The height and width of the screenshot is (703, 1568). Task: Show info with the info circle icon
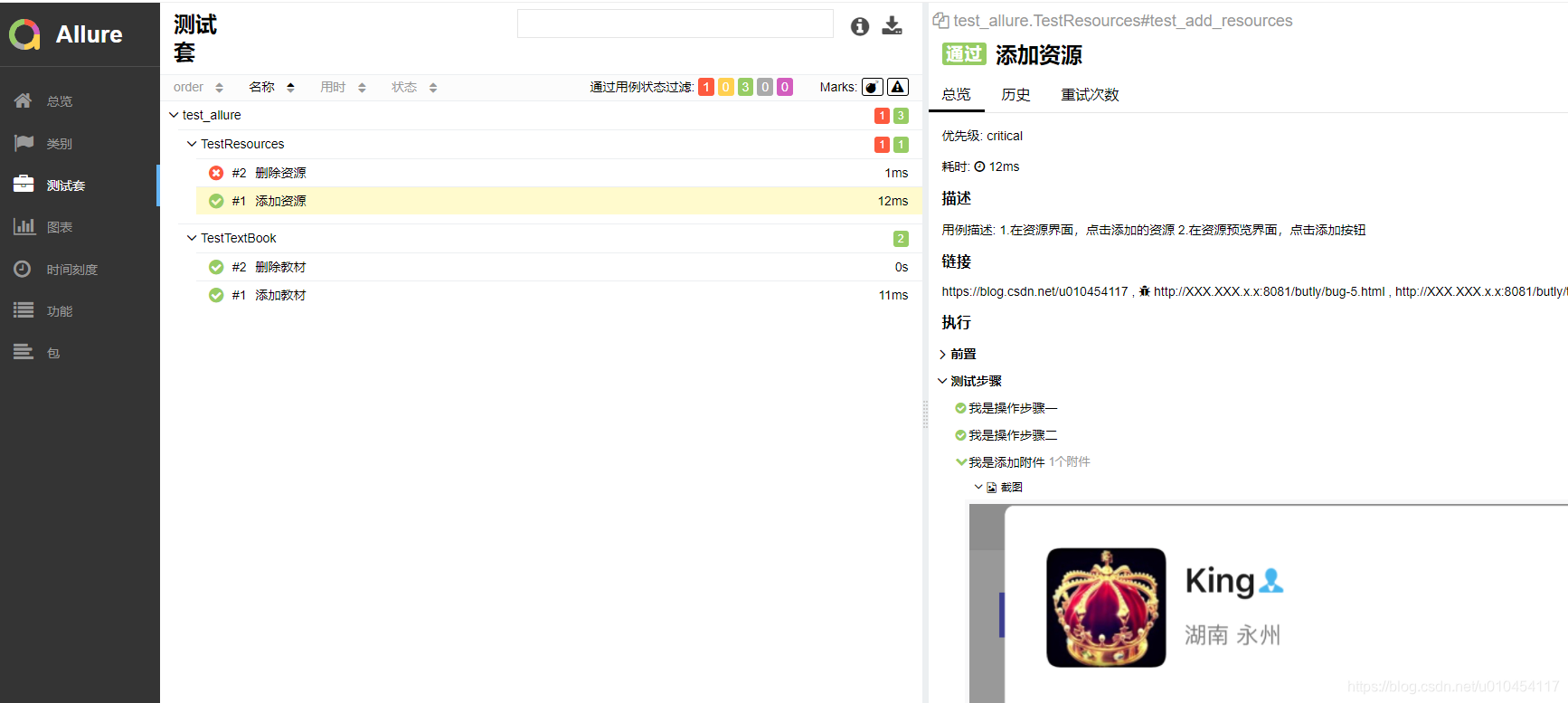(860, 27)
